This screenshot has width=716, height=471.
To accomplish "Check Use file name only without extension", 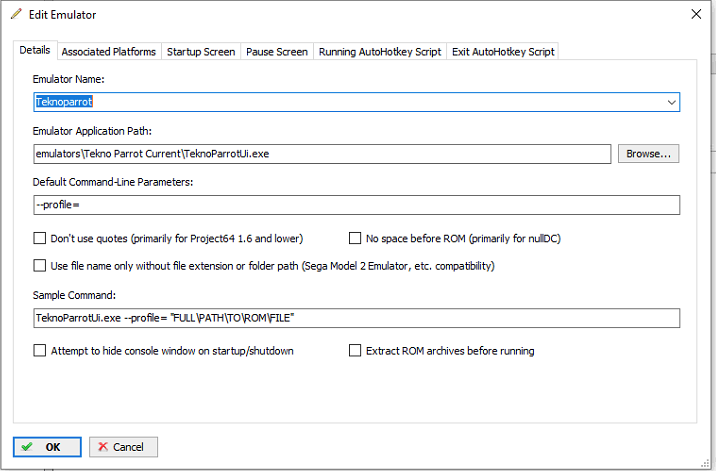I will [x=40, y=266].
